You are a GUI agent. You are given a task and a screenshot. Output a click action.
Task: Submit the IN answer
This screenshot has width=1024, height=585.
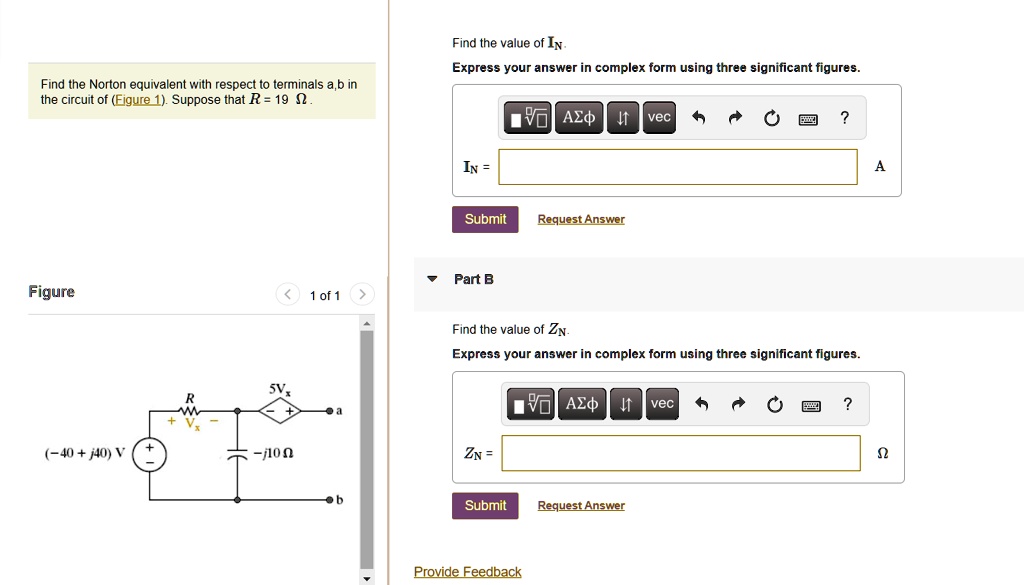(485, 219)
